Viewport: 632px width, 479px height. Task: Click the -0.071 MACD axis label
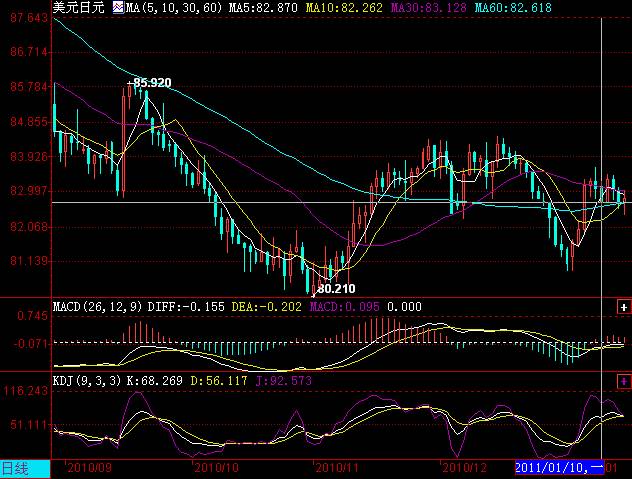pos(31,344)
